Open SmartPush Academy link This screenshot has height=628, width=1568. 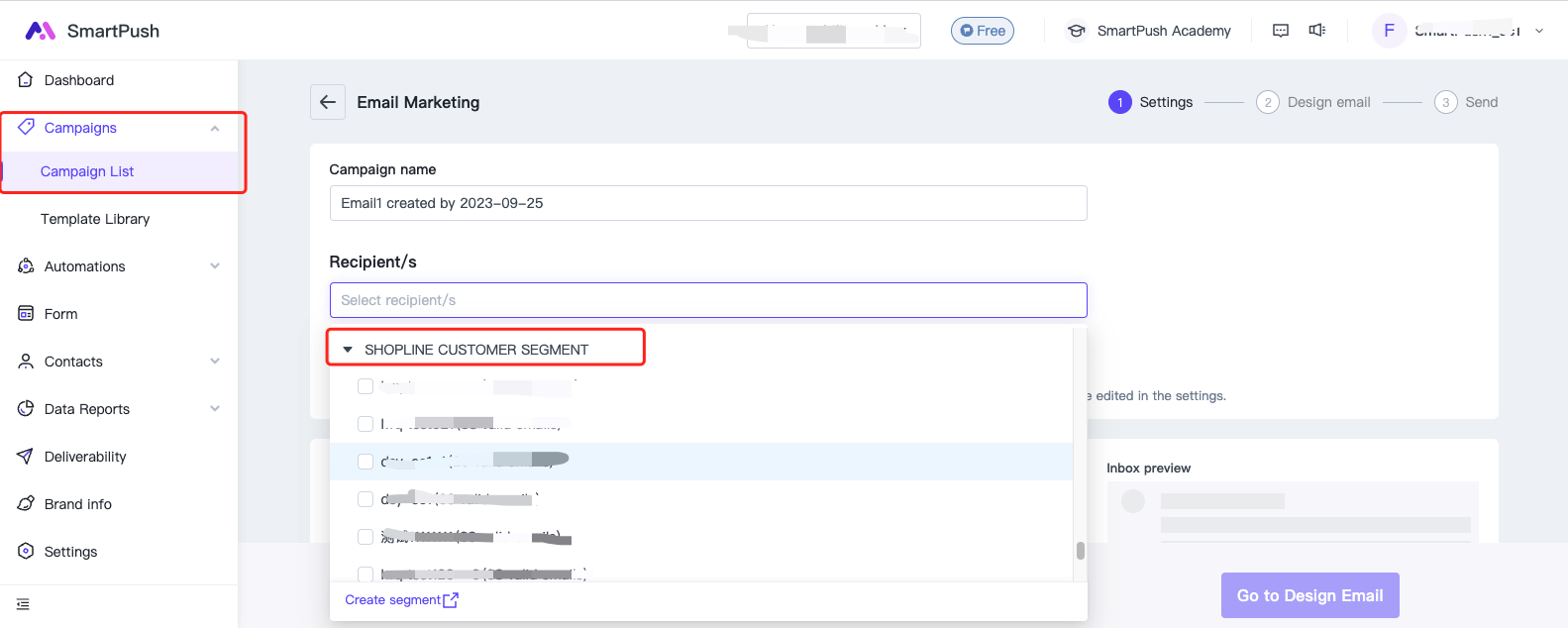click(1164, 31)
